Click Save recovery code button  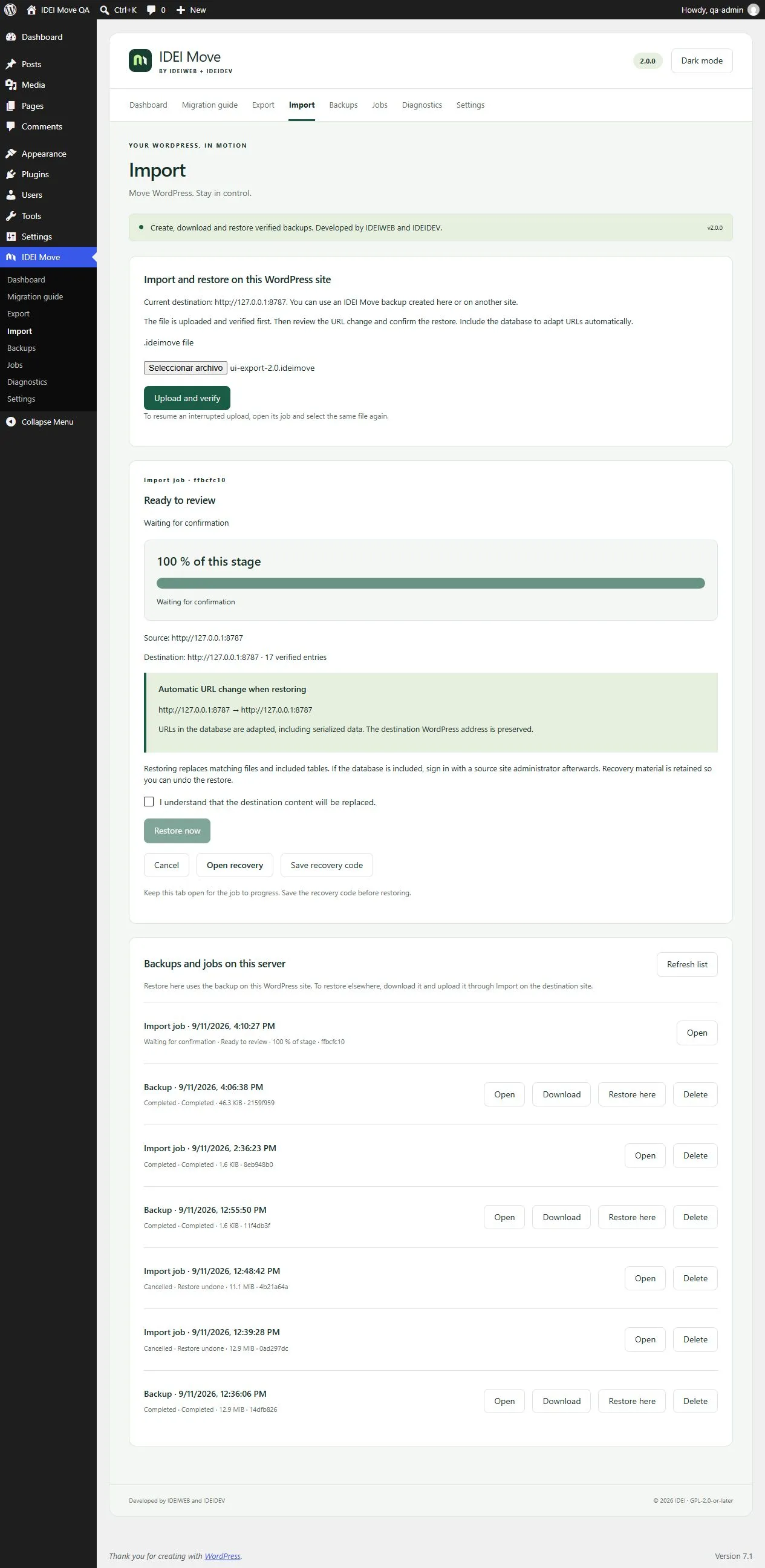327,865
